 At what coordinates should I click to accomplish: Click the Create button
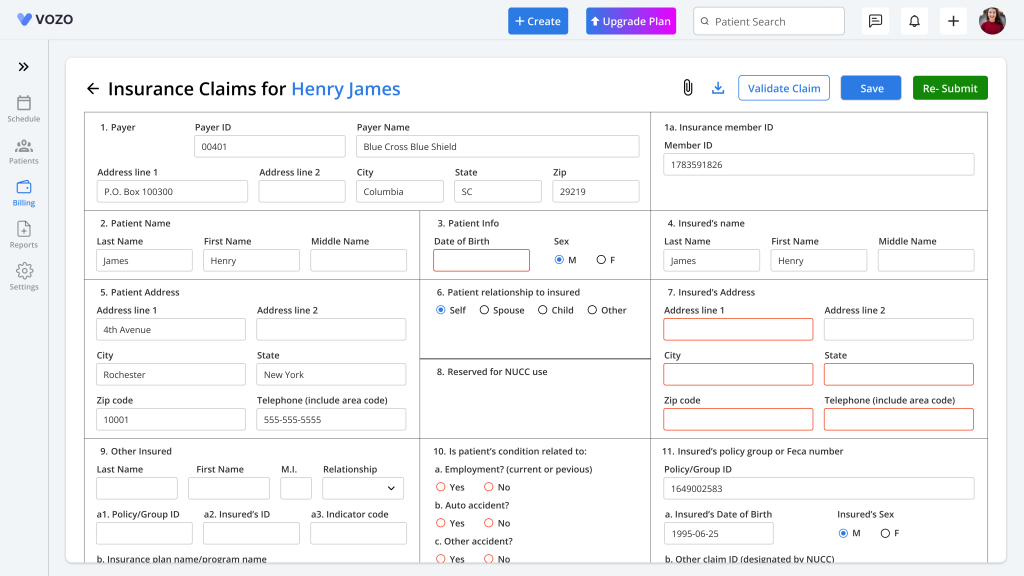click(x=538, y=21)
